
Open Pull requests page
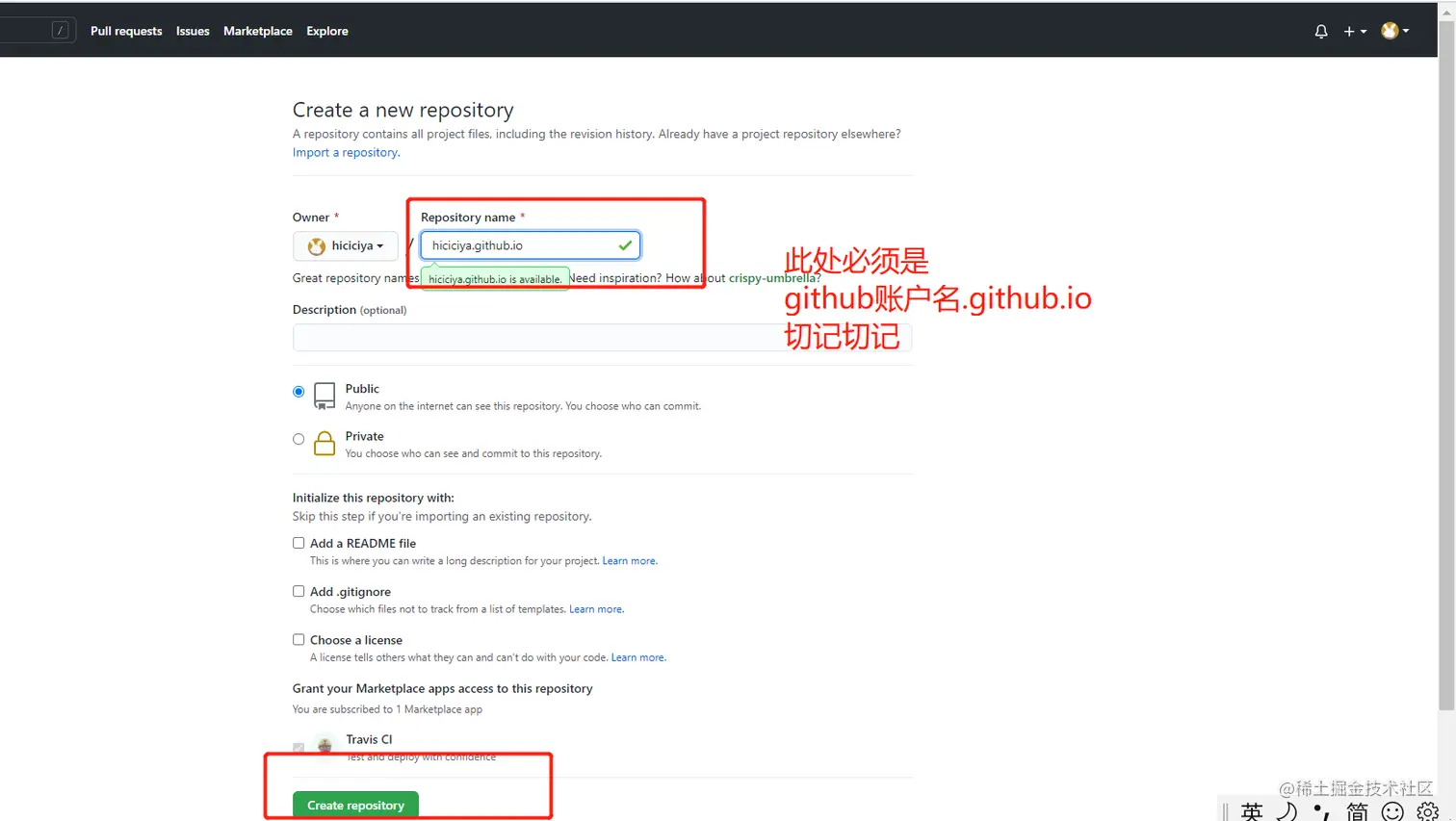(x=126, y=31)
